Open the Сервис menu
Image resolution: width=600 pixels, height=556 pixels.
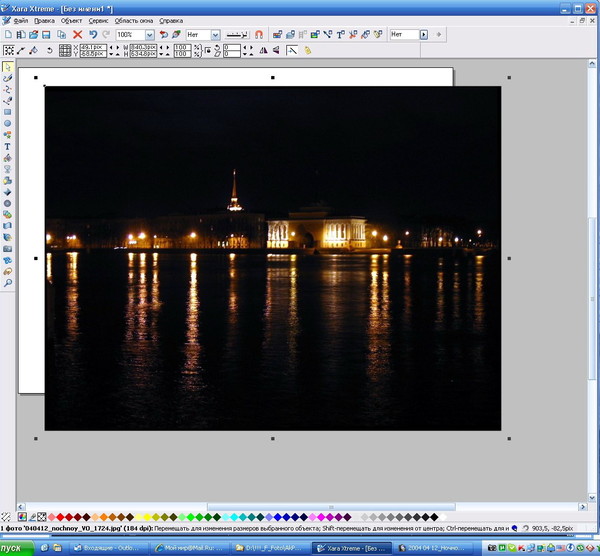98,21
